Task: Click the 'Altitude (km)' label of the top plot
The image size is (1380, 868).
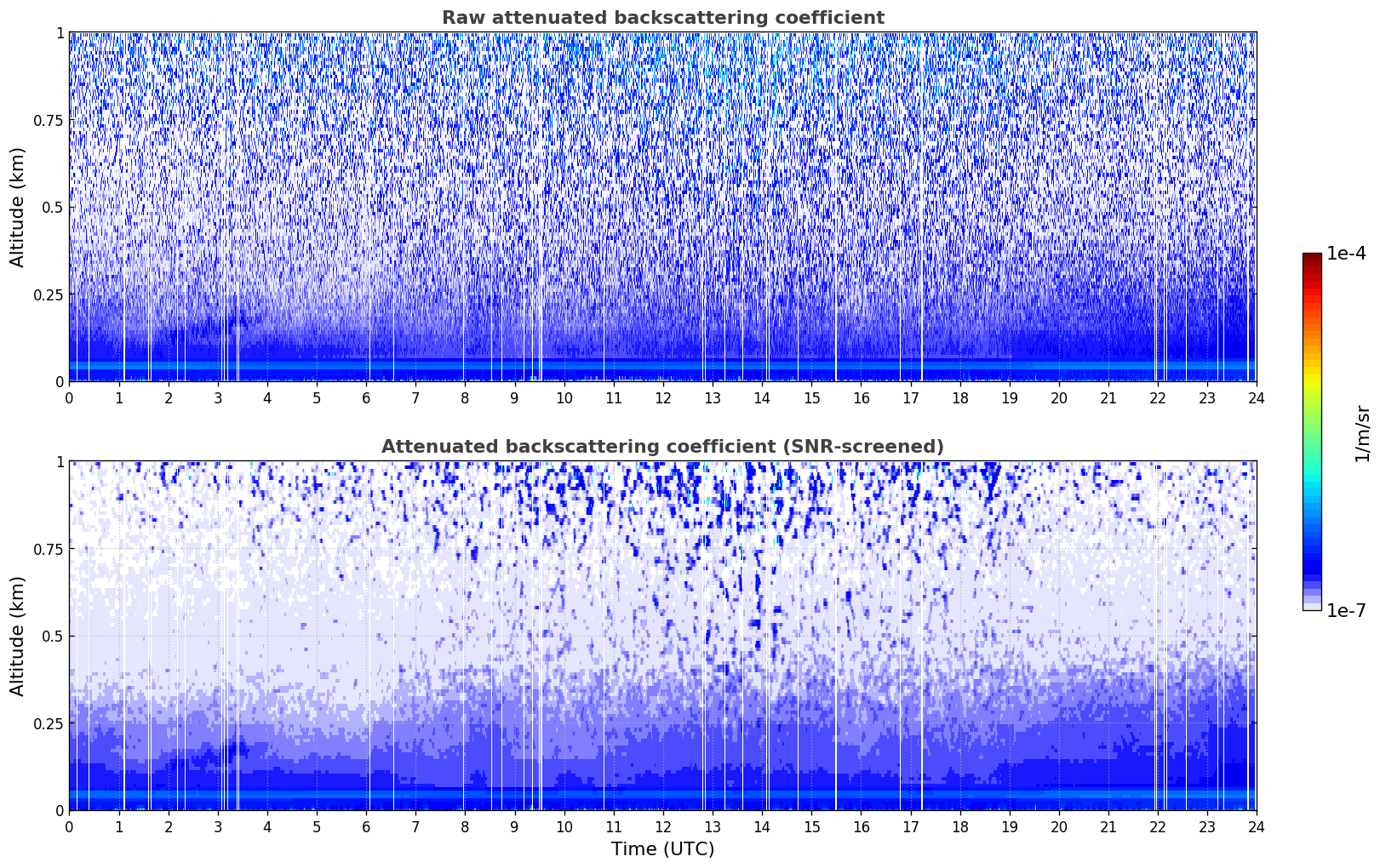Action: pyautogui.click(x=18, y=207)
